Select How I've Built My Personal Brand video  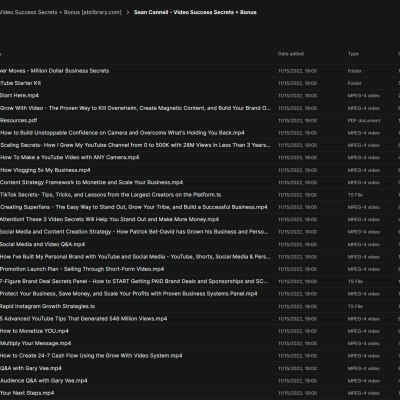click(135, 257)
